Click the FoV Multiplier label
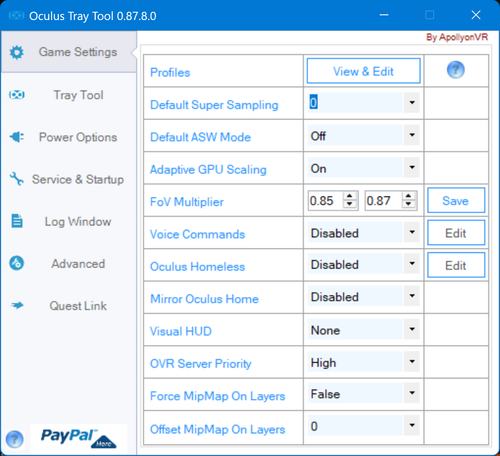The height and width of the screenshot is (456, 500). point(187,202)
